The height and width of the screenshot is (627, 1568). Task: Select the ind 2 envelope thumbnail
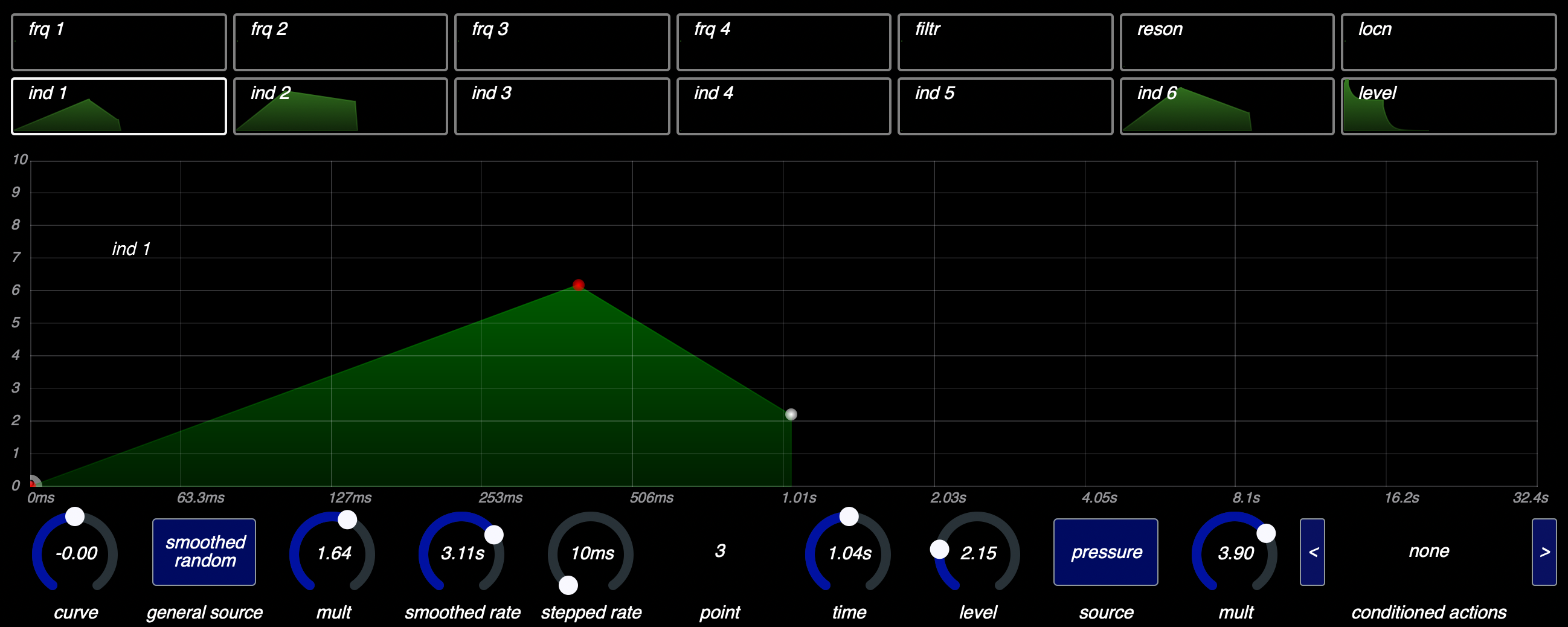[x=340, y=106]
